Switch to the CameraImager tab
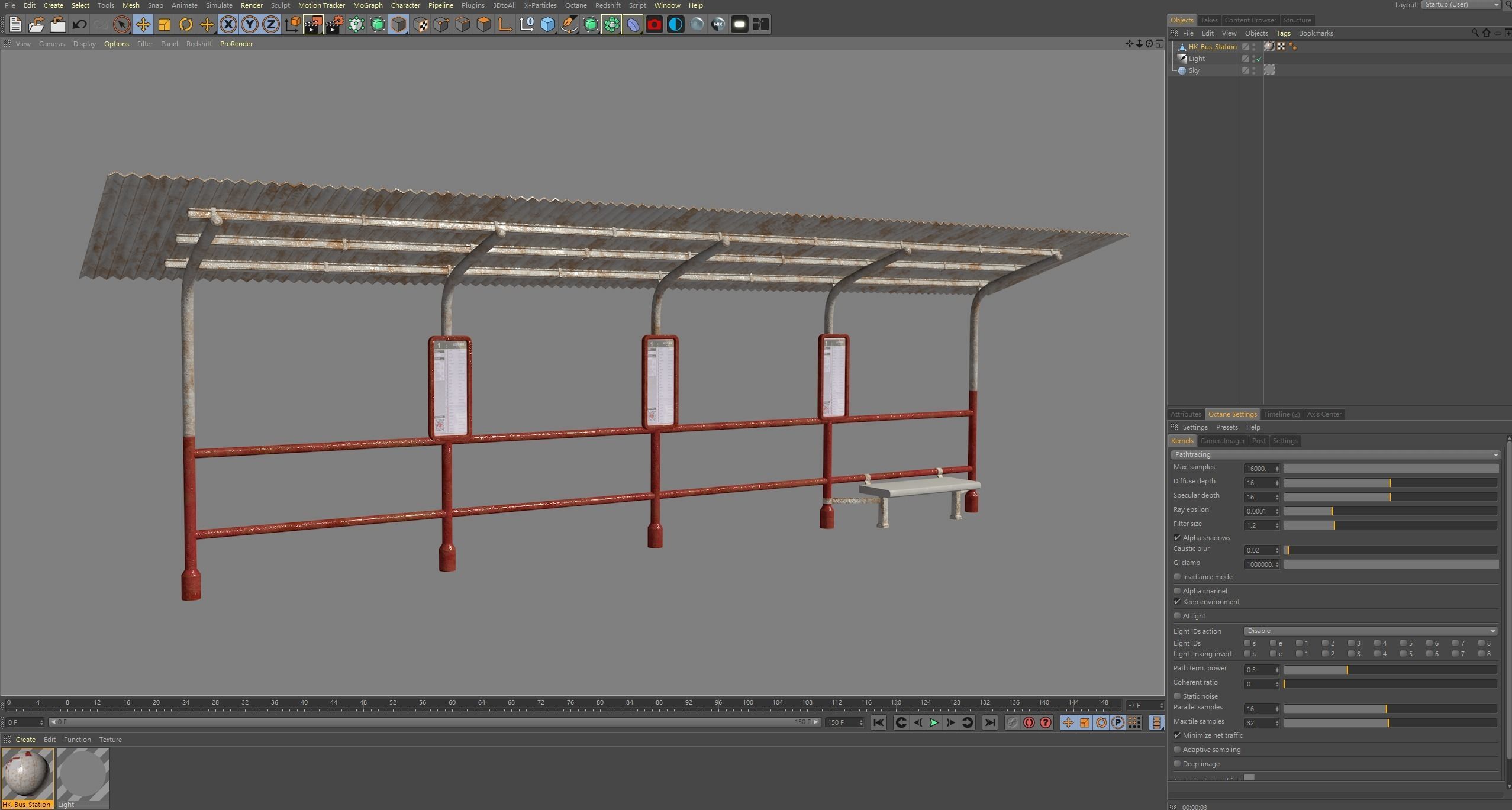Image resolution: width=1512 pixels, height=810 pixels. tap(1222, 441)
